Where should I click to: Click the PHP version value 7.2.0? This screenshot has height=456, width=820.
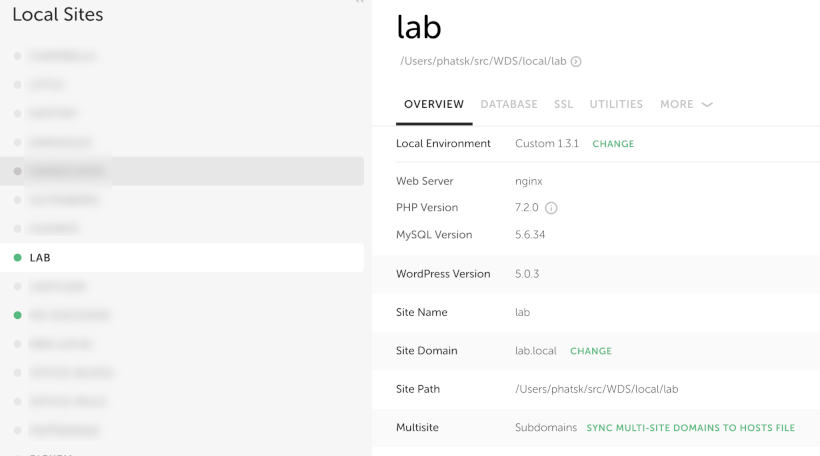click(527, 208)
